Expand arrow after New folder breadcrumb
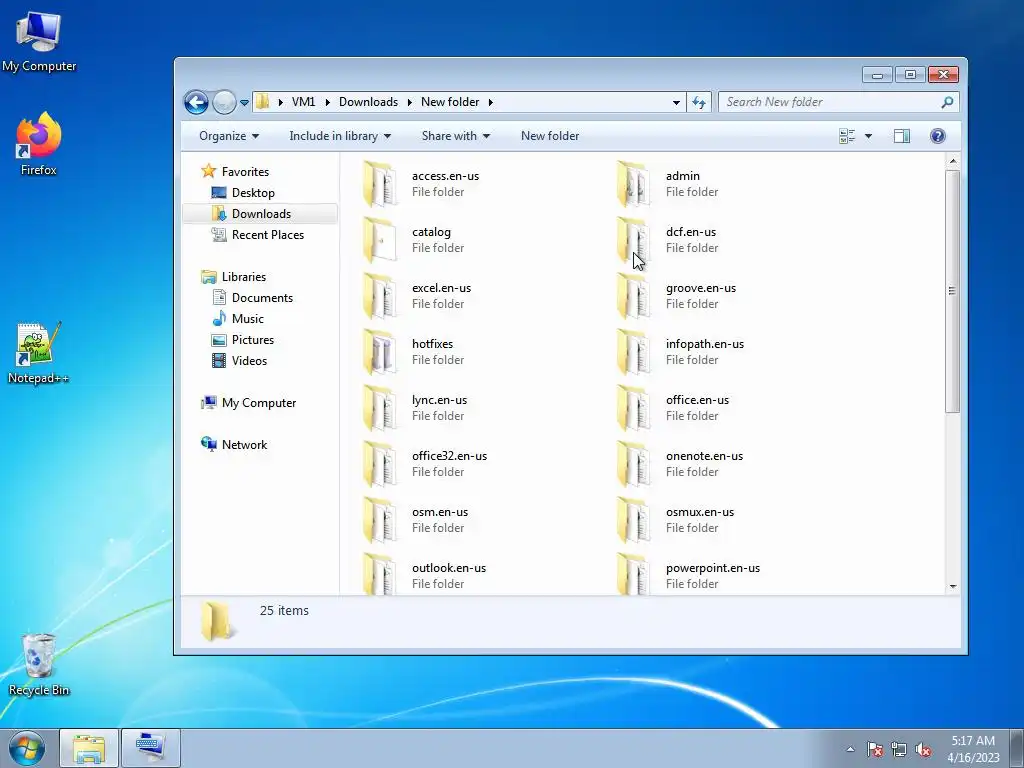The image size is (1024, 768). 490,102
